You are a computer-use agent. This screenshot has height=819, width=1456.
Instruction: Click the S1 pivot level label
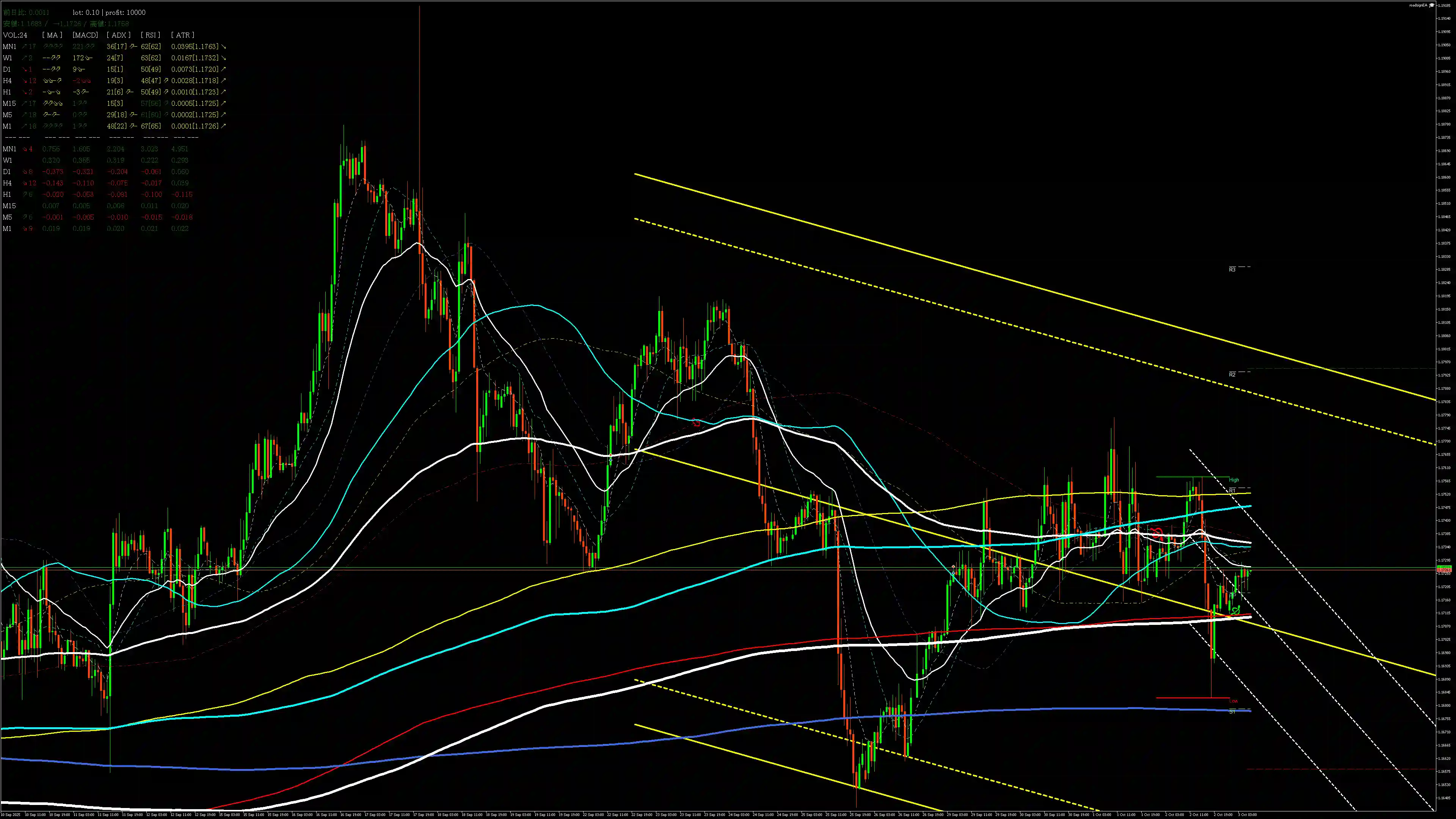1232,712
